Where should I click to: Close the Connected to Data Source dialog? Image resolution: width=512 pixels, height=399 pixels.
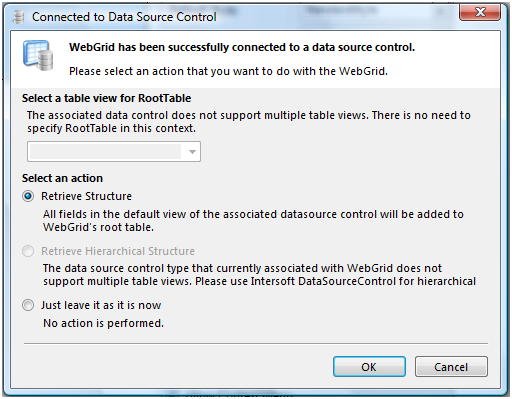(x=480, y=13)
